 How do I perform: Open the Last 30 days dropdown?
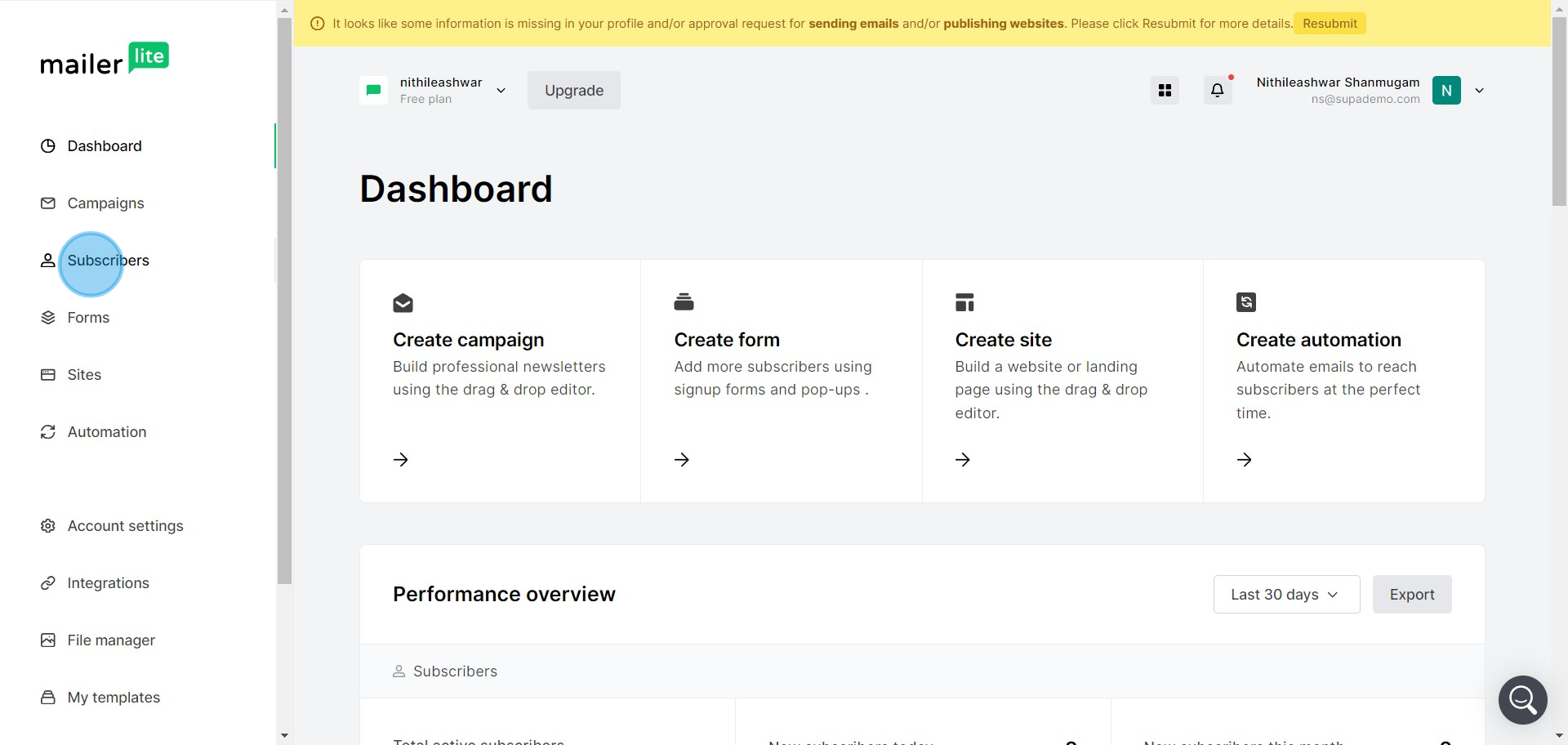pyautogui.click(x=1287, y=595)
